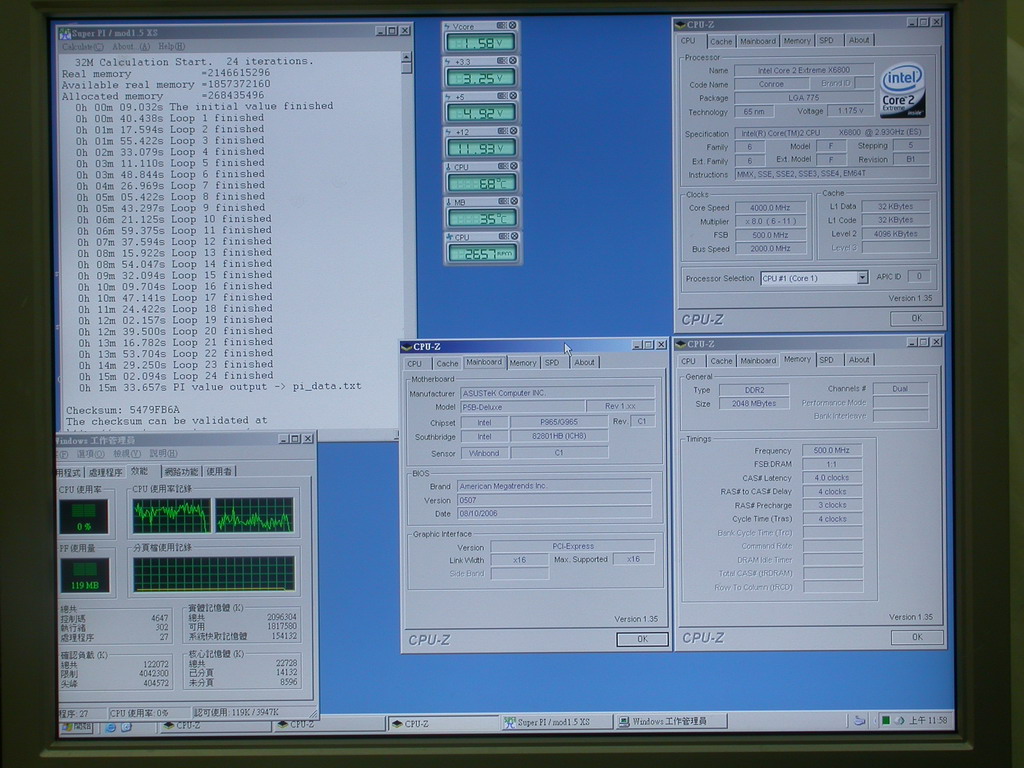Open settings icon on the CPU fan RPM widget
This screenshot has height=768, width=1024.
pos(504,236)
